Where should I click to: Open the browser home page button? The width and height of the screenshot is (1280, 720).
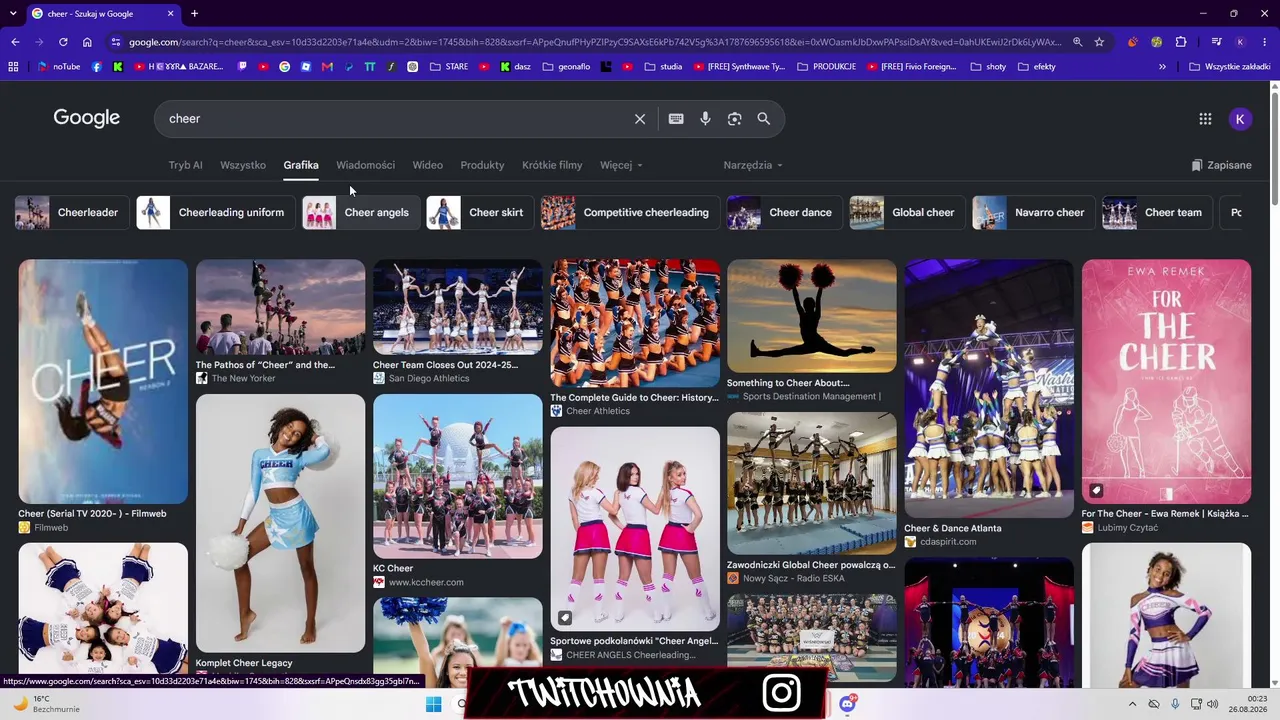click(x=87, y=42)
